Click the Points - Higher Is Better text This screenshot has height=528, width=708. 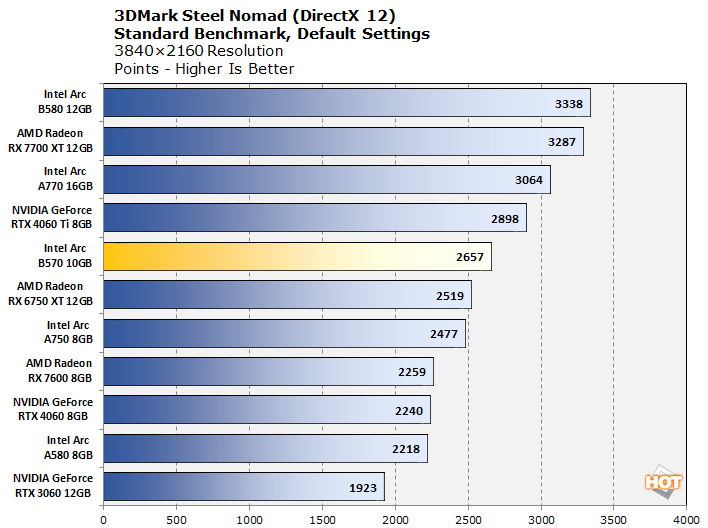(204, 69)
